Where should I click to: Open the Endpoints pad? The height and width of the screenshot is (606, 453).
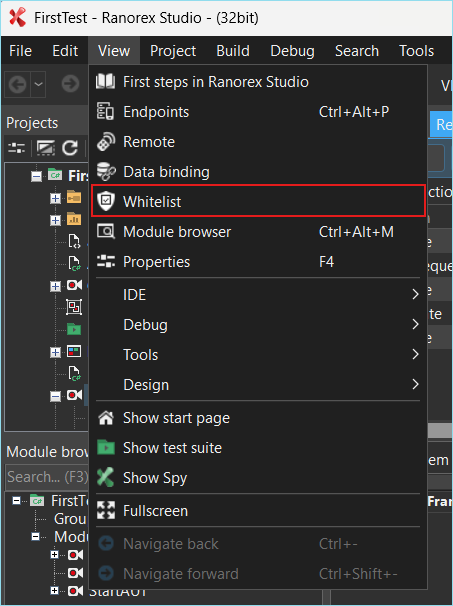(258, 112)
